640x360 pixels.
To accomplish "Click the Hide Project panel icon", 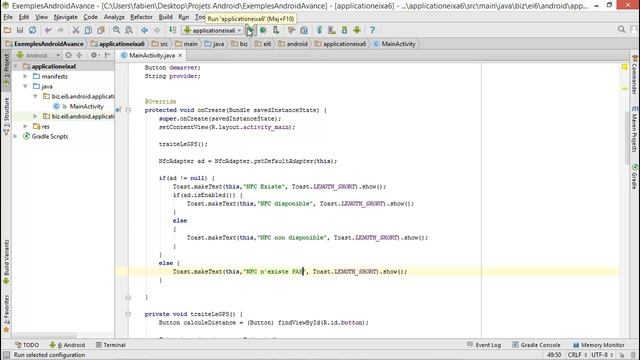I will 107,55.
